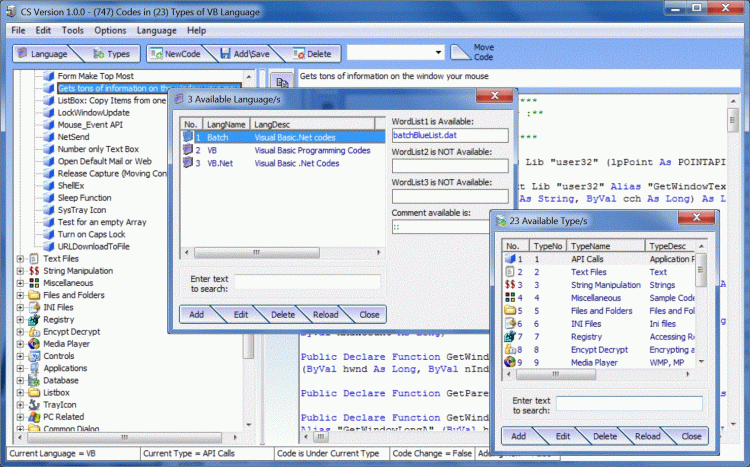Screen dimensions: 750x467
Task: Select the Form Make Top Most tree item
Action: 96,76
